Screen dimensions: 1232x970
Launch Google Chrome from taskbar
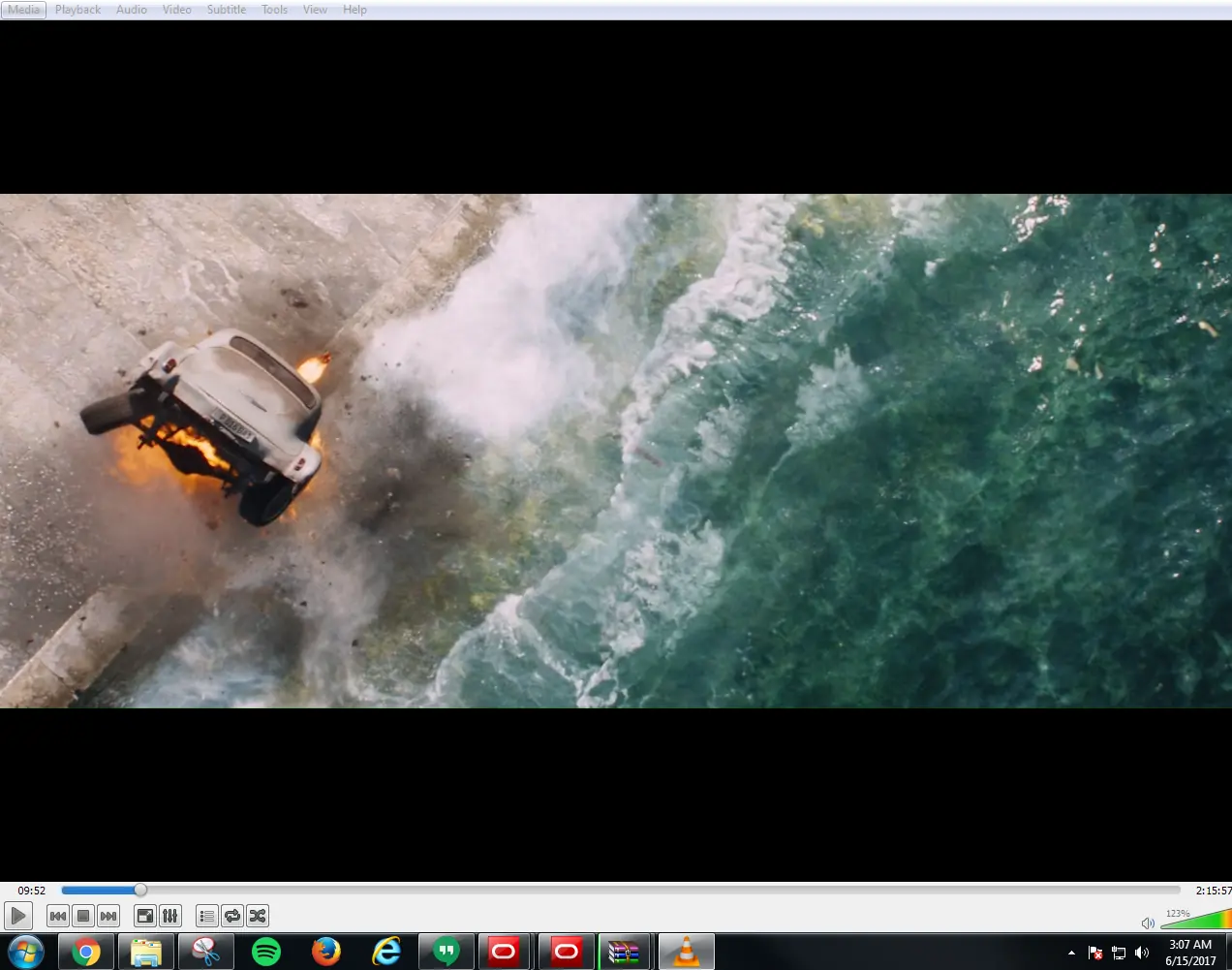[x=86, y=953]
